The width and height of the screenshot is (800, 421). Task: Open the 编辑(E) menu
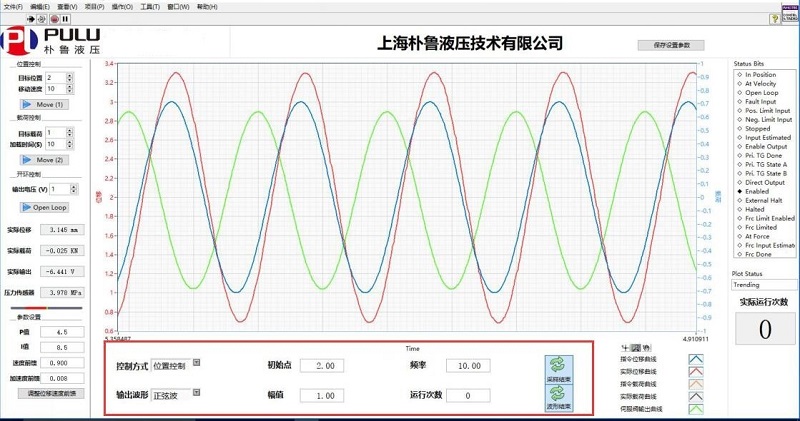coord(40,7)
